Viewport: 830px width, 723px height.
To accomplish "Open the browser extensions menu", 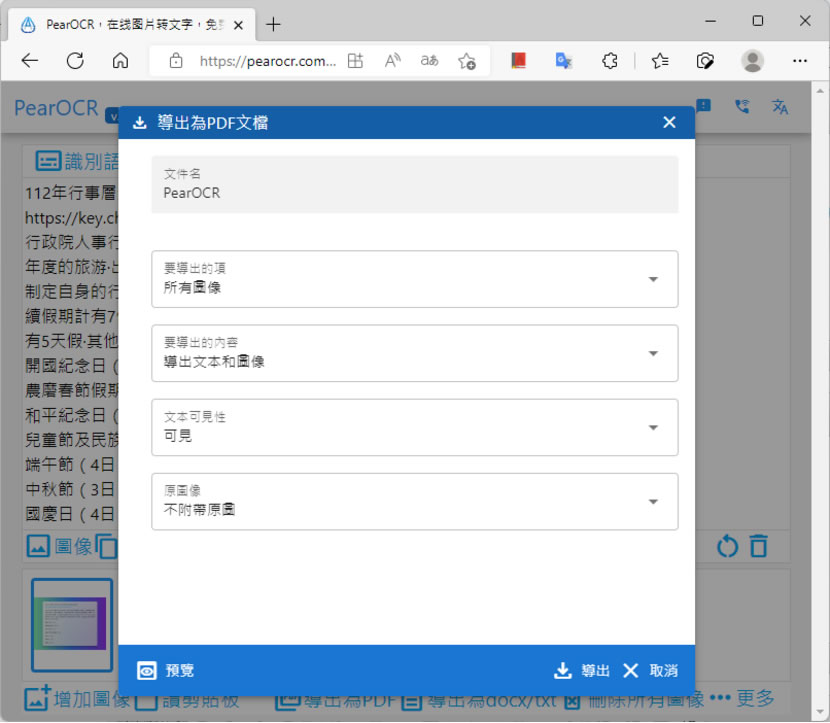I will pos(609,61).
